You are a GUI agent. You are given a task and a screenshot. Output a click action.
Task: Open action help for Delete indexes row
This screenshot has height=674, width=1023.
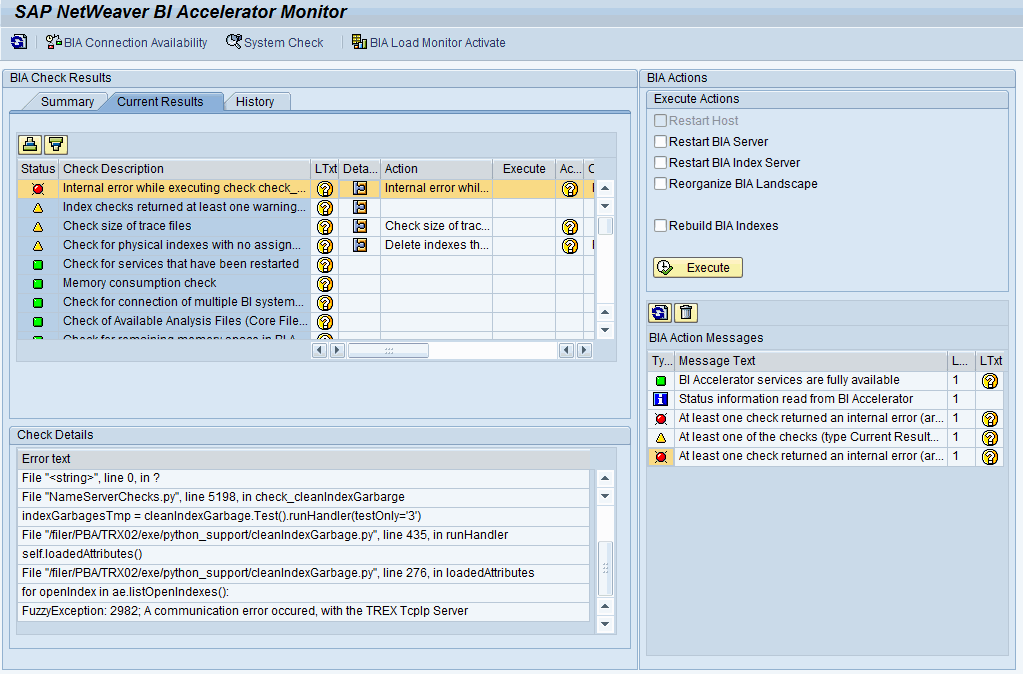(x=570, y=245)
